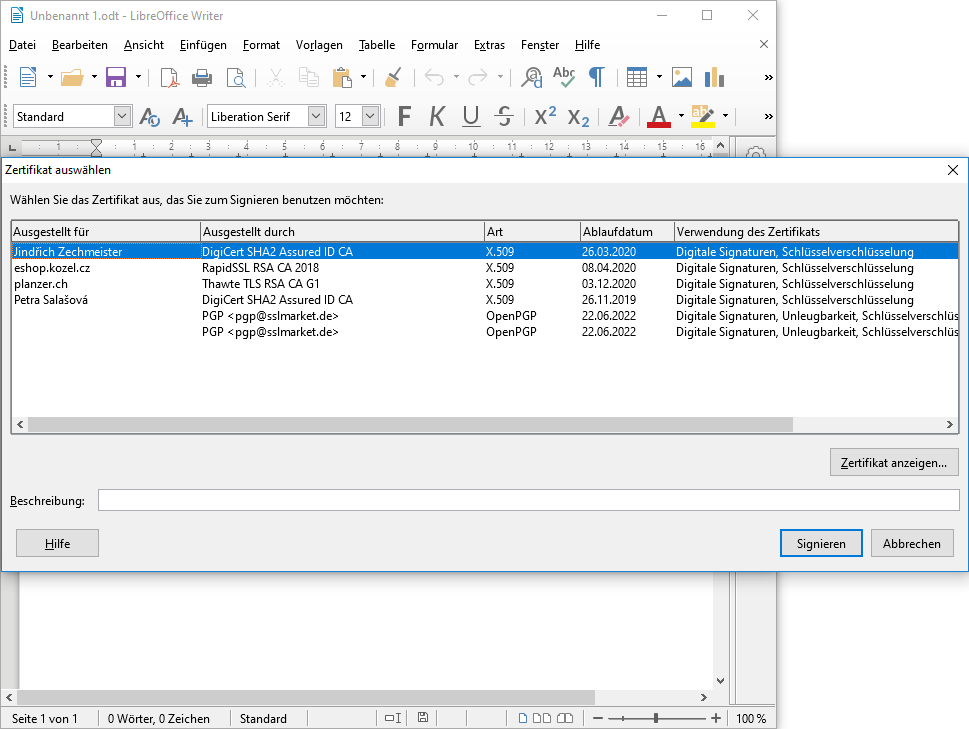
Task: Click the Export as PDF icon
Action: tap(169, 78)
